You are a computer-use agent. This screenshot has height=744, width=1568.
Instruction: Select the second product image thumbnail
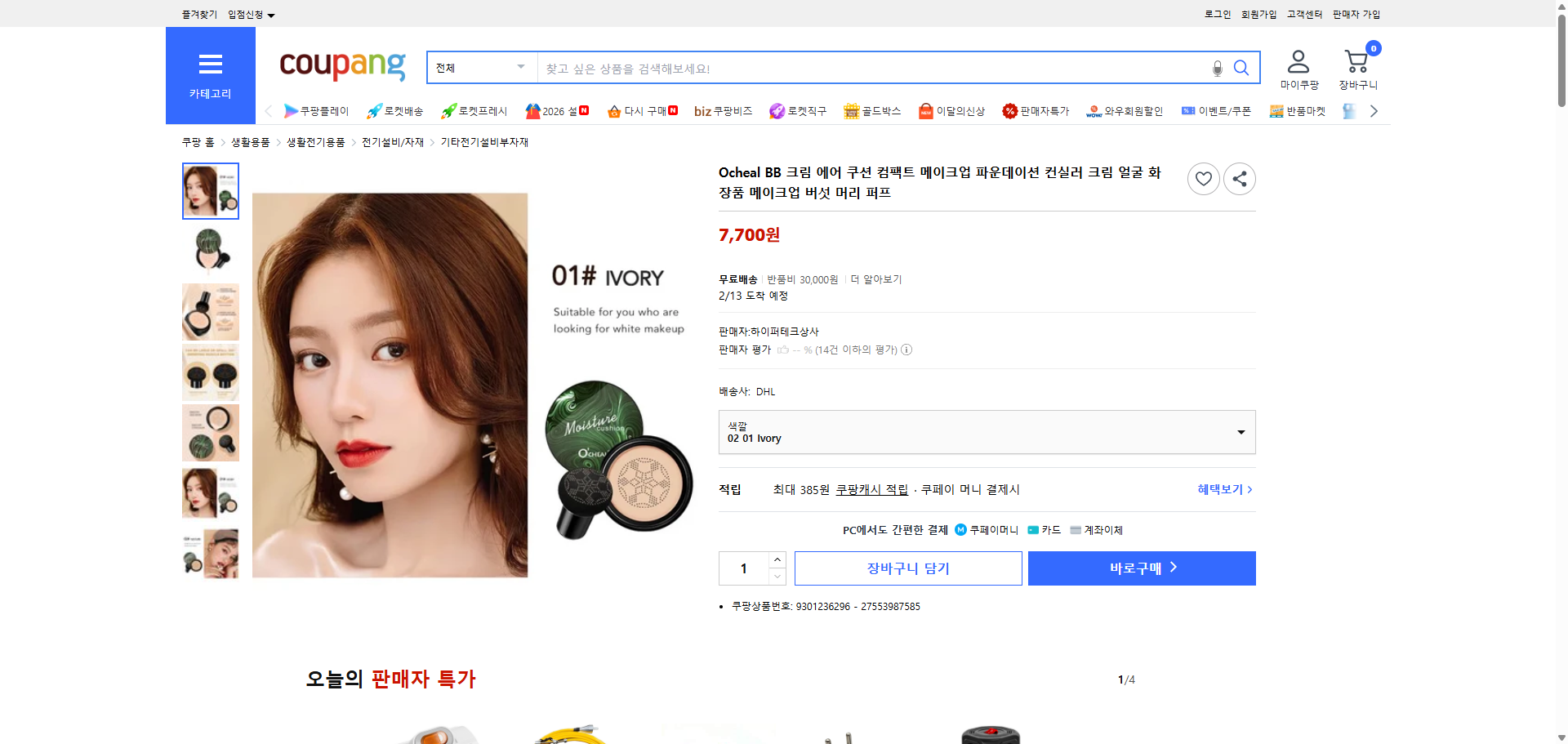[x=210, y=251]
